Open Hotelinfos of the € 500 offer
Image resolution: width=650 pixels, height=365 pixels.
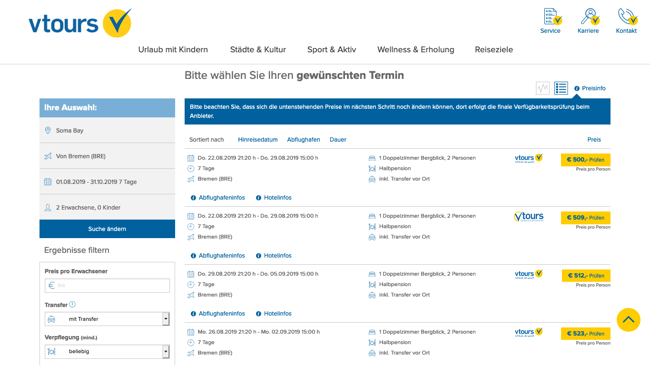click(274, 198)
